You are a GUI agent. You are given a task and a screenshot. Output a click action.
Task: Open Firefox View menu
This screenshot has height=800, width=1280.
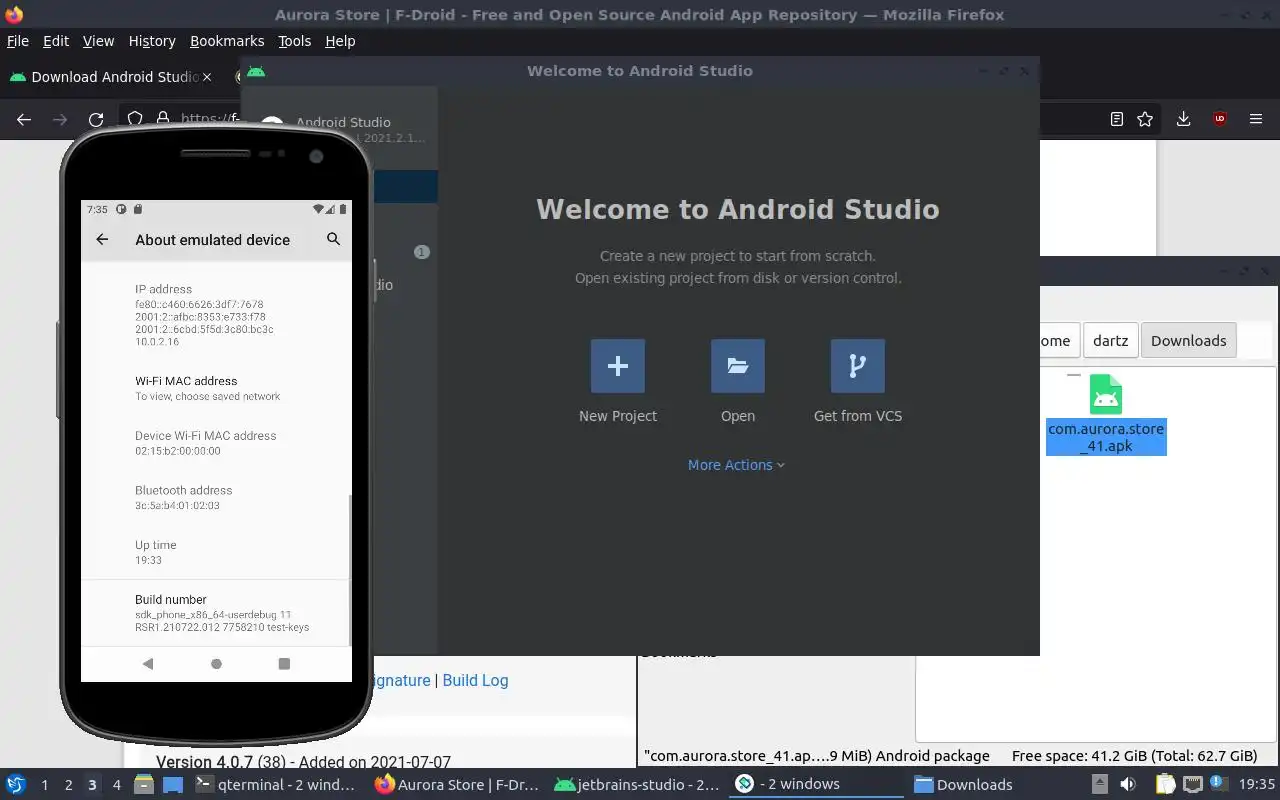(98, 41)
